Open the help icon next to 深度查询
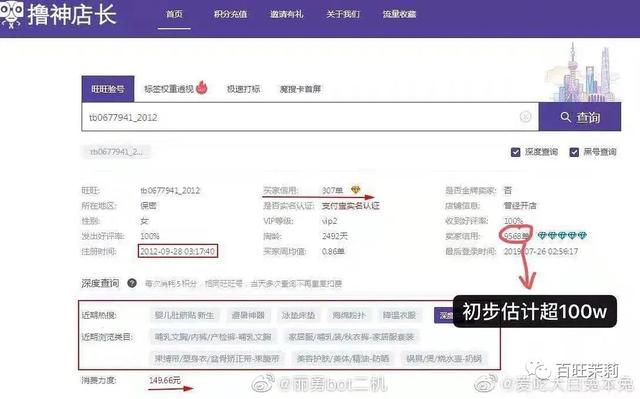The width and height of the screenshot is (640, 399). 131,283
